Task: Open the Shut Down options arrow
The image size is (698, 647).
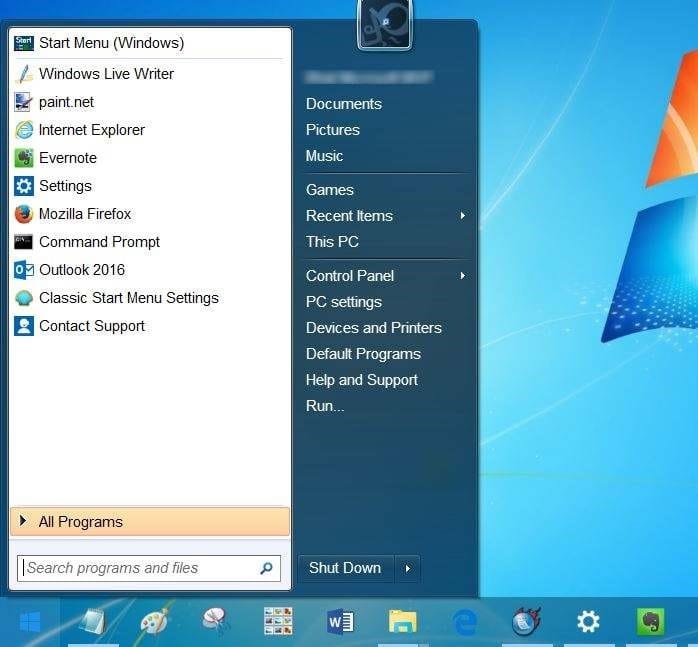Action: [407, 569]
